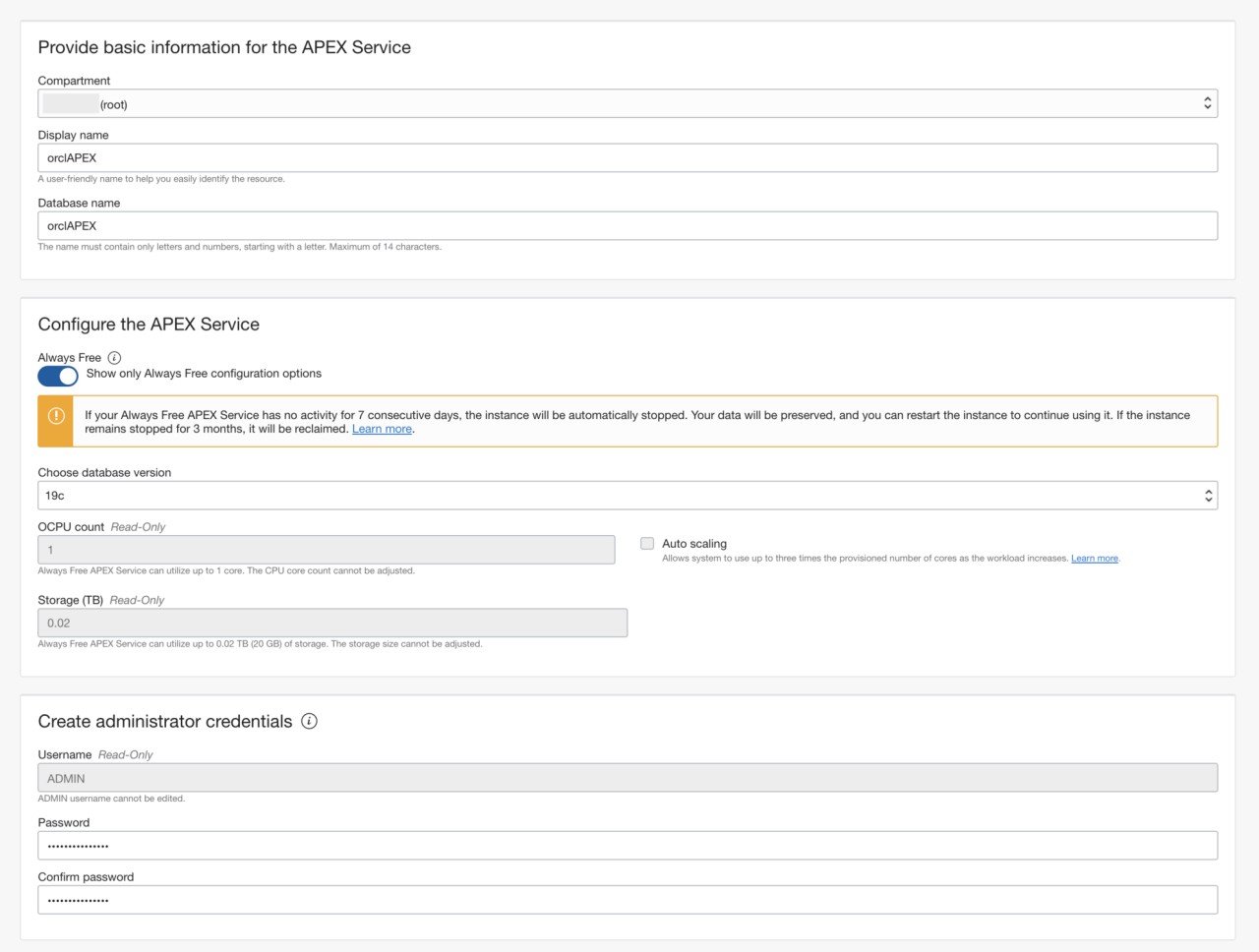Click the Confirm password input field
Screen dimensions: 1259x952
tap(628, 900)
